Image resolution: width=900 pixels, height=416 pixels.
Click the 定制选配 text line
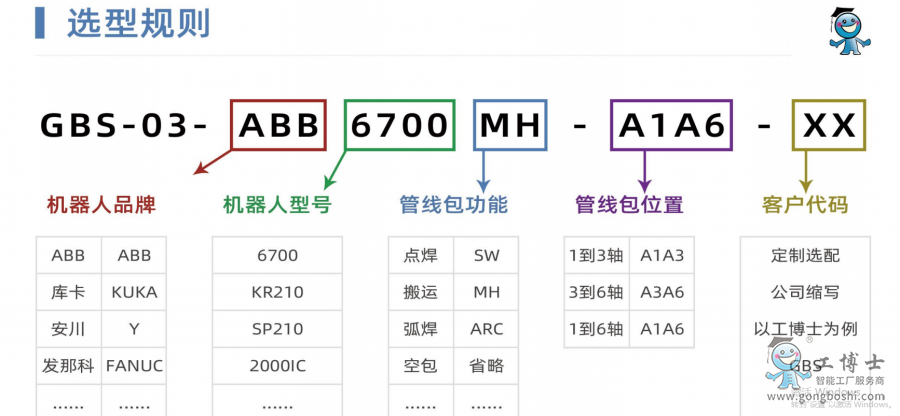pos(805,255)
